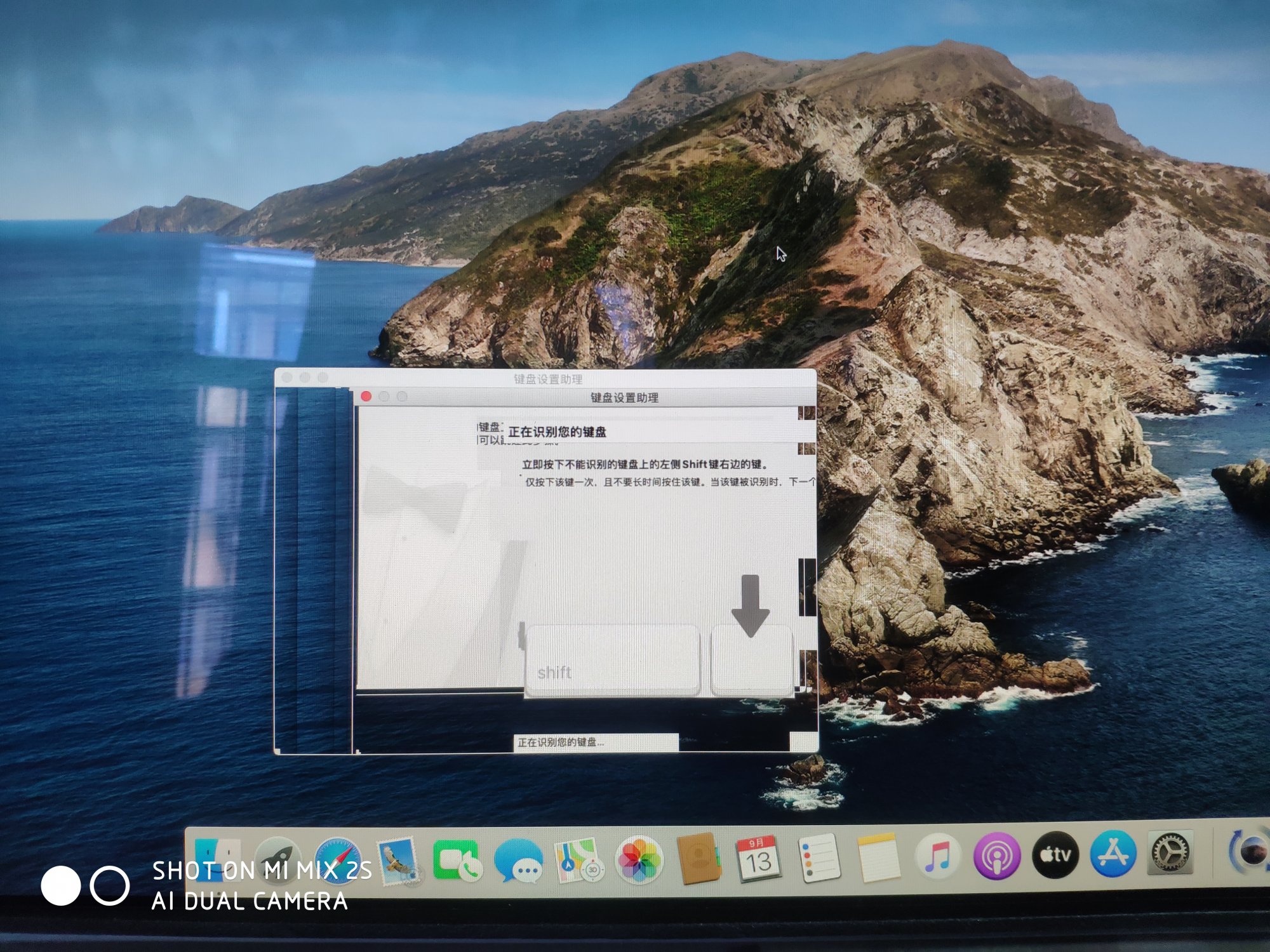Open Finder from the dock
Screen dimensions: 1270x952
pos(218,858)
